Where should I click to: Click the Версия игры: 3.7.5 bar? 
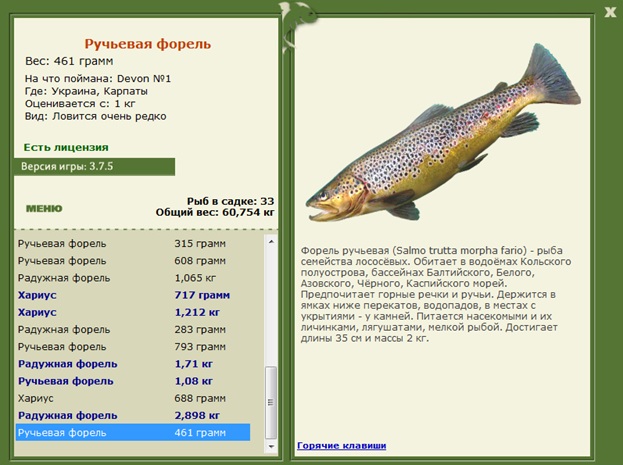click(95, 167)
